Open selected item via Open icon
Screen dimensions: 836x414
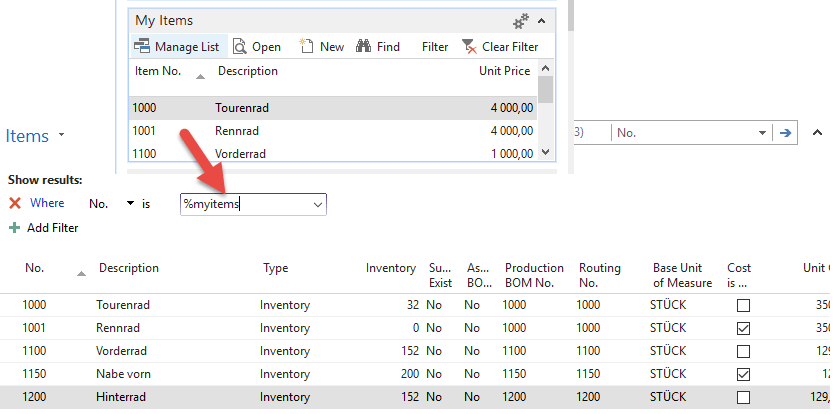(240, 47)
